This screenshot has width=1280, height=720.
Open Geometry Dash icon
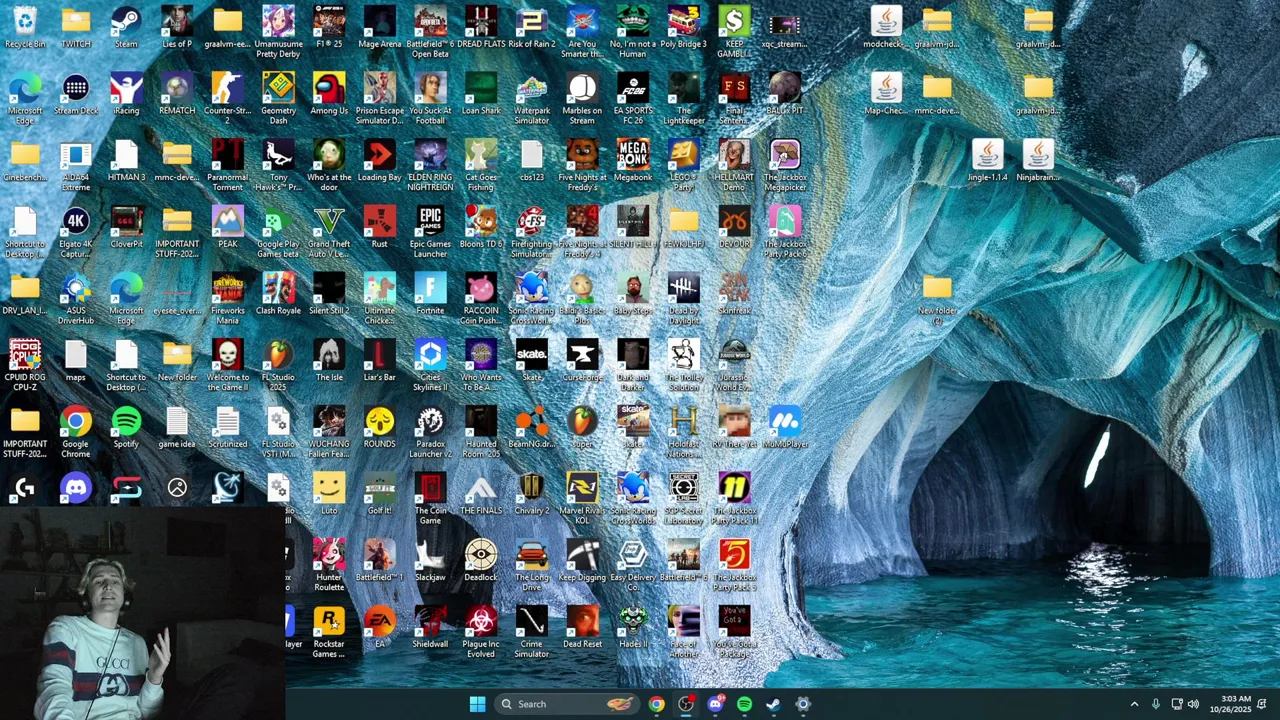[x=278, y=99]
